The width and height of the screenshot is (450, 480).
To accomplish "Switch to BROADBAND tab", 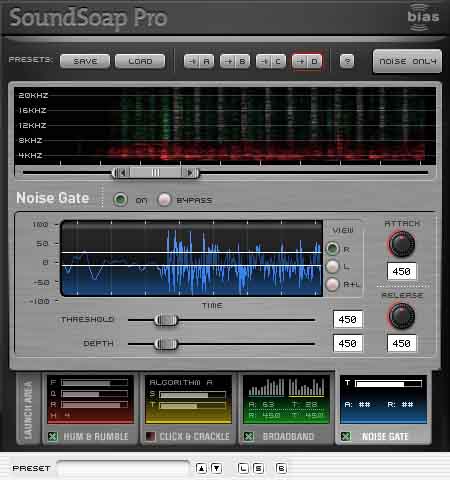I will coord(288,436).
